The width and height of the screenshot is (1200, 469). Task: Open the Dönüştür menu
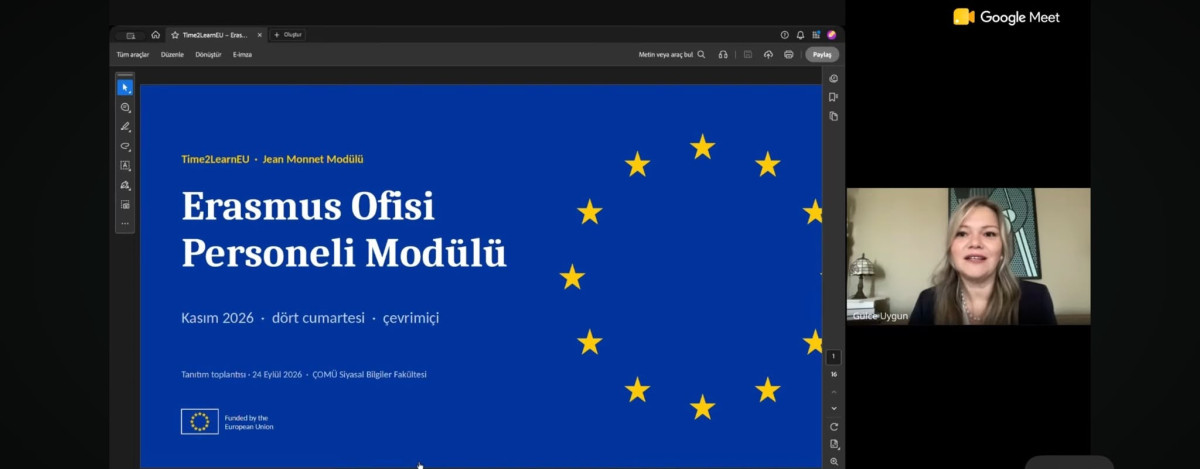208,55
